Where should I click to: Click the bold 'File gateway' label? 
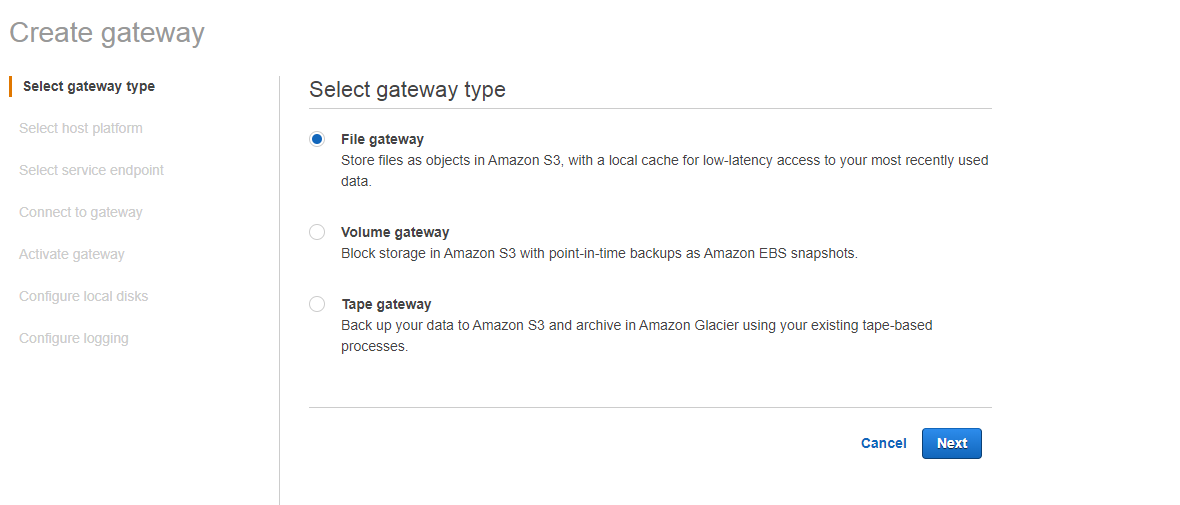pos(382,139)
